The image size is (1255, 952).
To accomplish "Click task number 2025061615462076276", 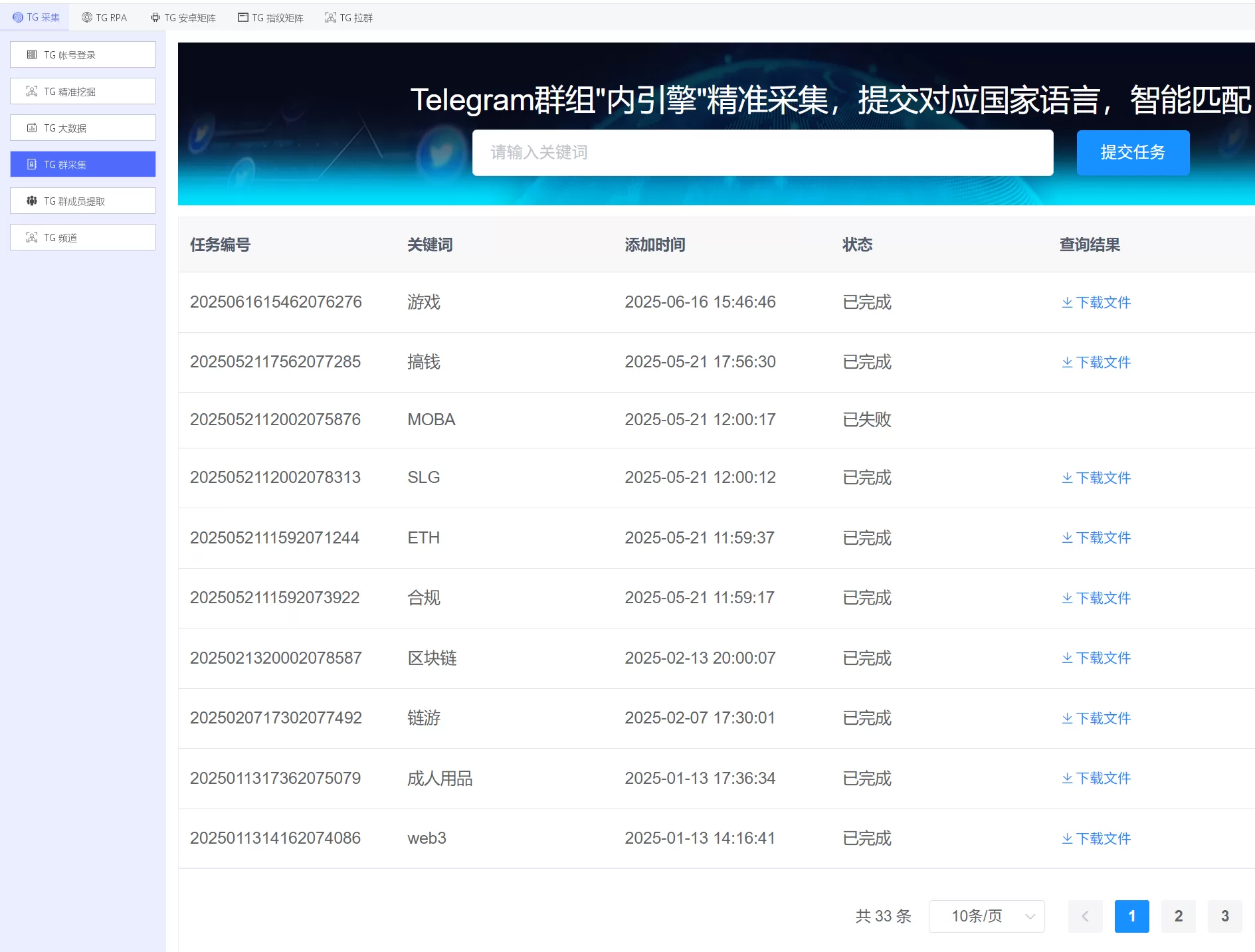I will pyautogui.click(x=276, y=302).
